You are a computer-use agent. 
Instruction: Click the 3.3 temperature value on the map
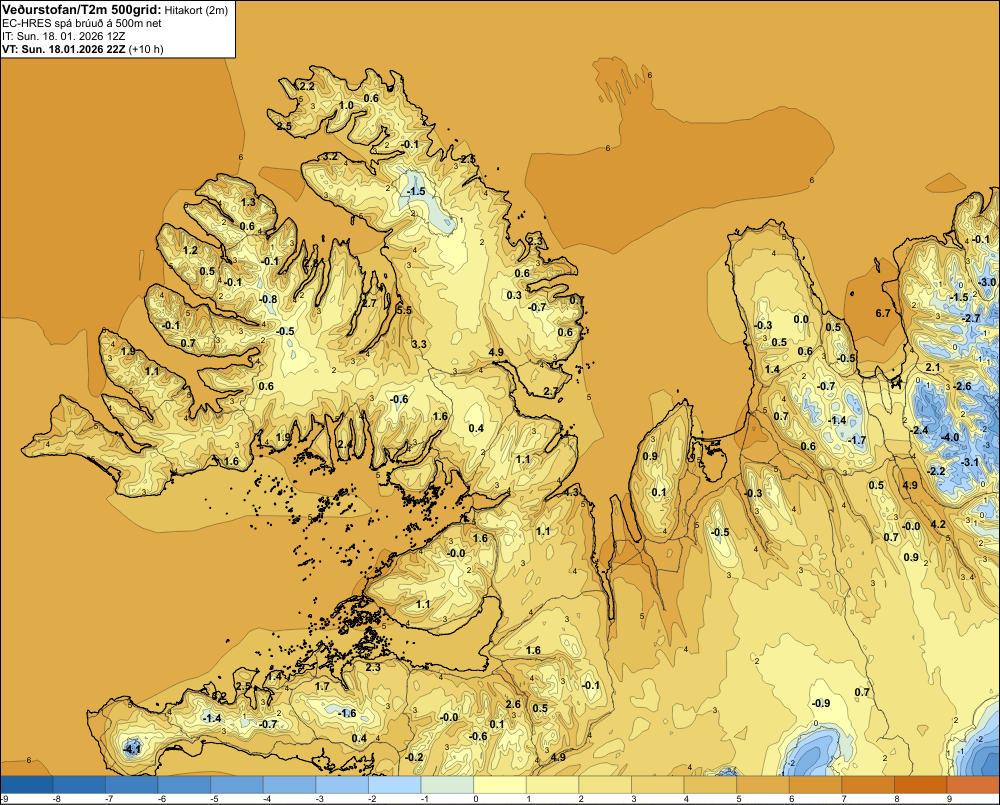[x=419, y=344]
